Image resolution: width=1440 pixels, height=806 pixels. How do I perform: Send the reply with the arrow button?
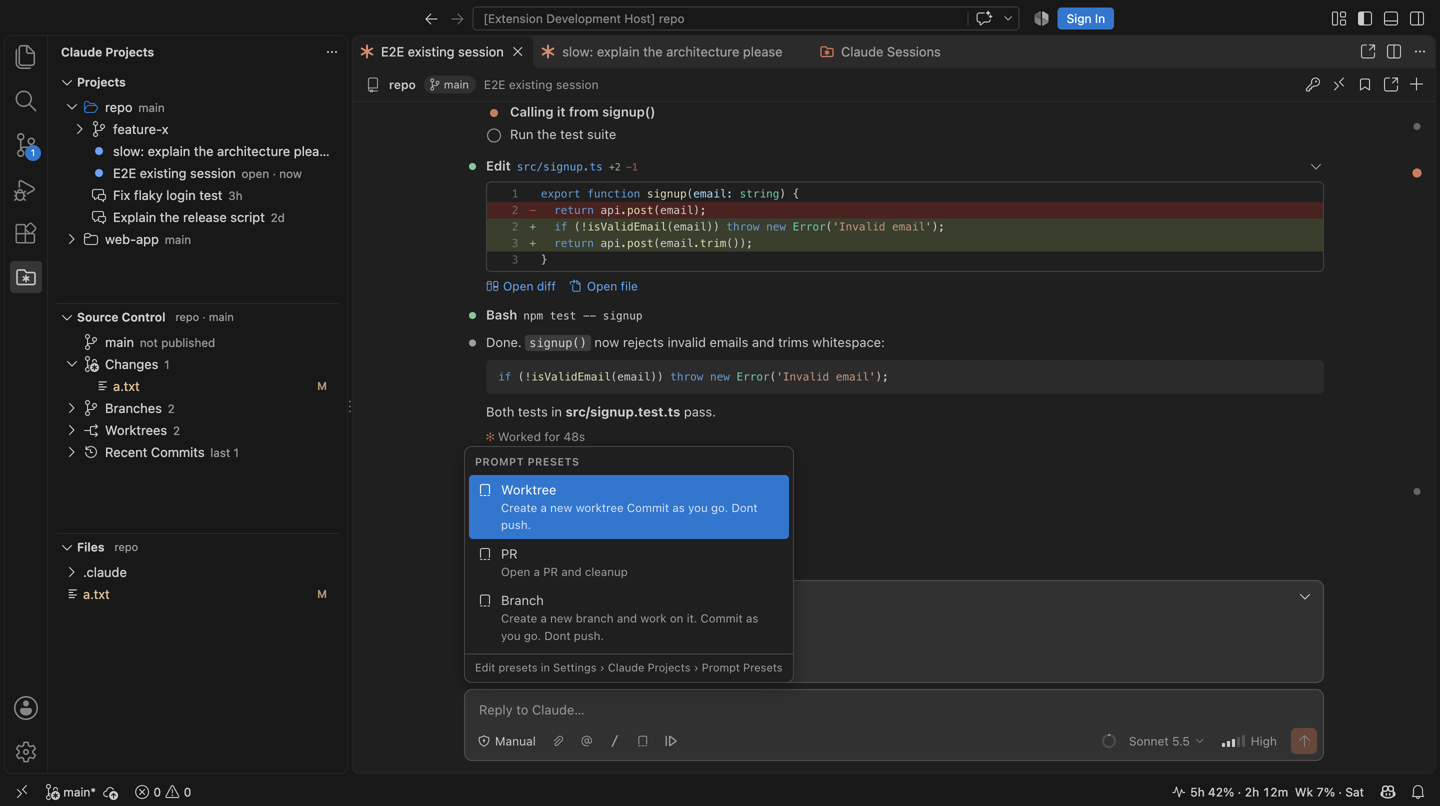(1304, 741)
